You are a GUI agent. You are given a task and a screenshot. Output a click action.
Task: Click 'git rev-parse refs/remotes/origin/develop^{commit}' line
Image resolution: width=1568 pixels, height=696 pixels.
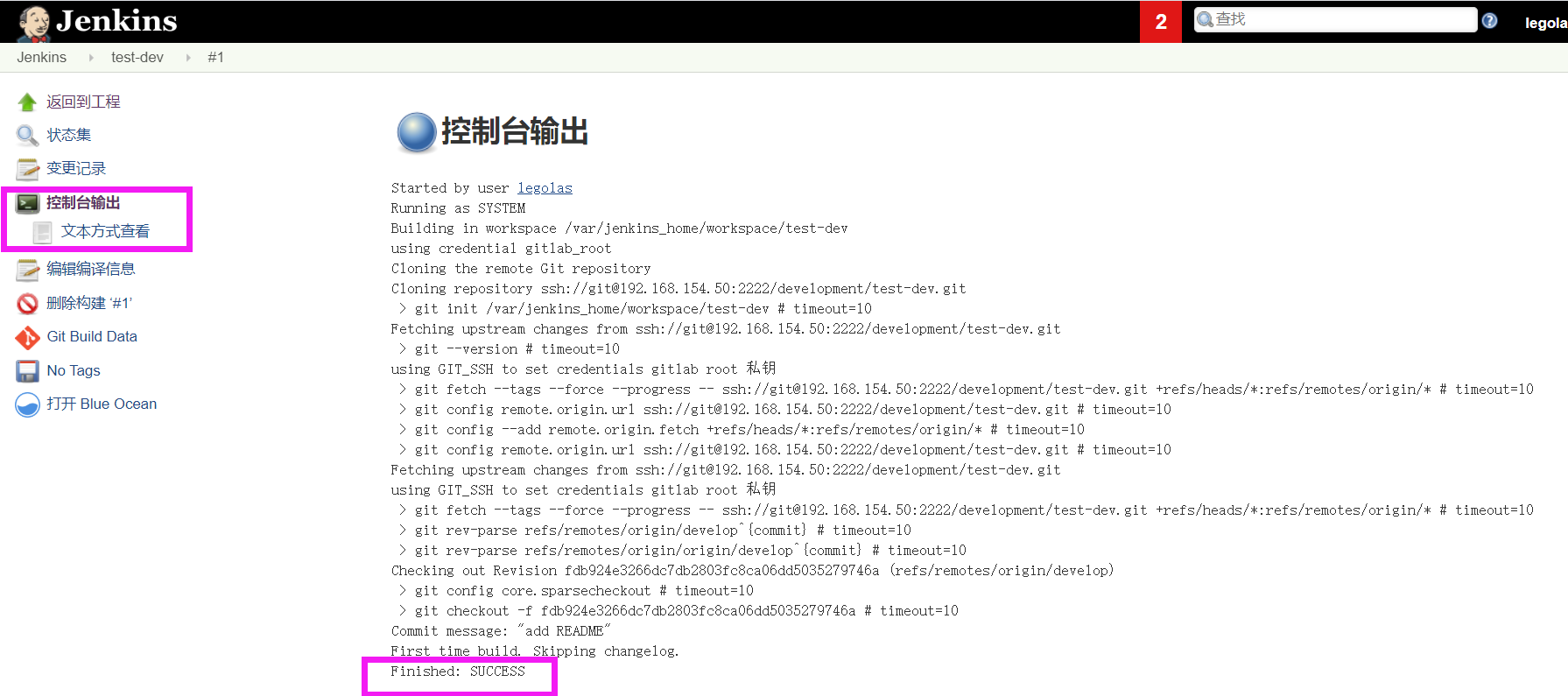[x=655, y=531]
